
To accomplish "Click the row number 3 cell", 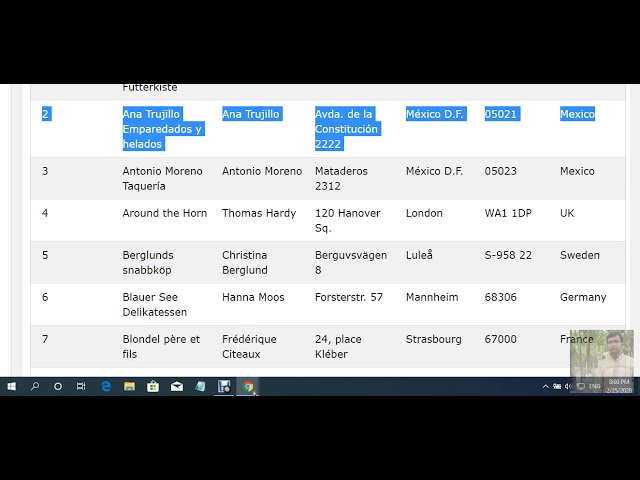I will pos(45,171).
